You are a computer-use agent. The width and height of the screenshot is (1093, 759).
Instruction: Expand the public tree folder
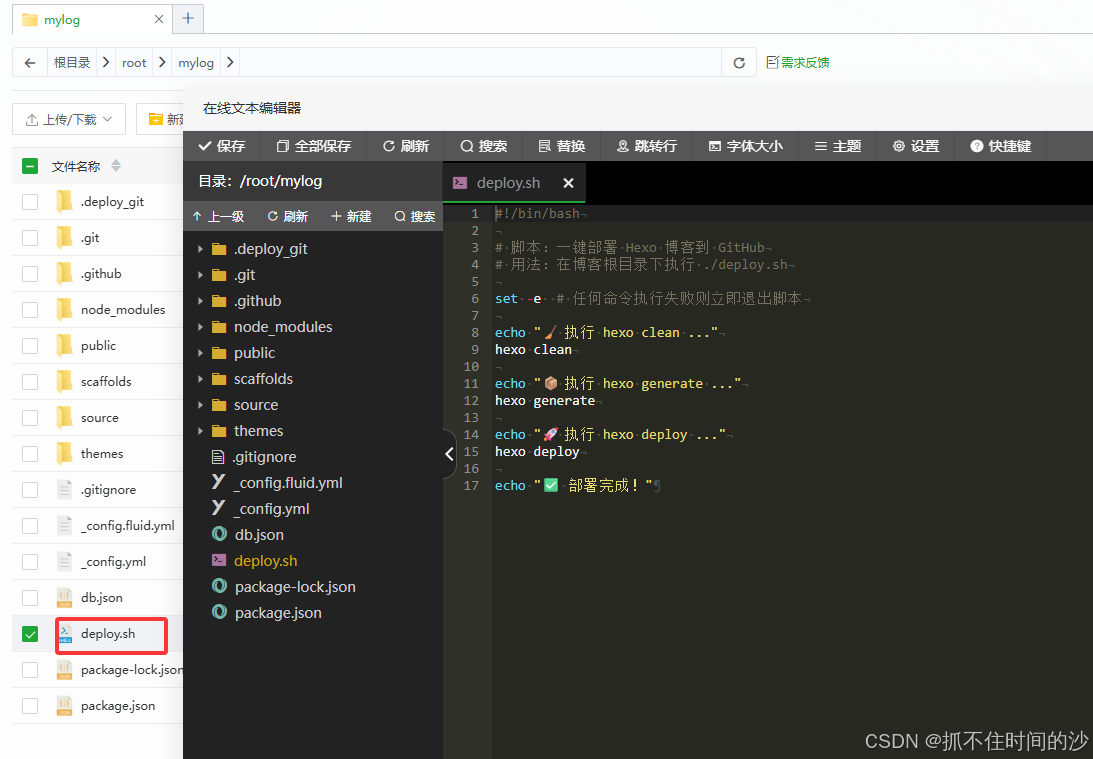coord(200,353)
